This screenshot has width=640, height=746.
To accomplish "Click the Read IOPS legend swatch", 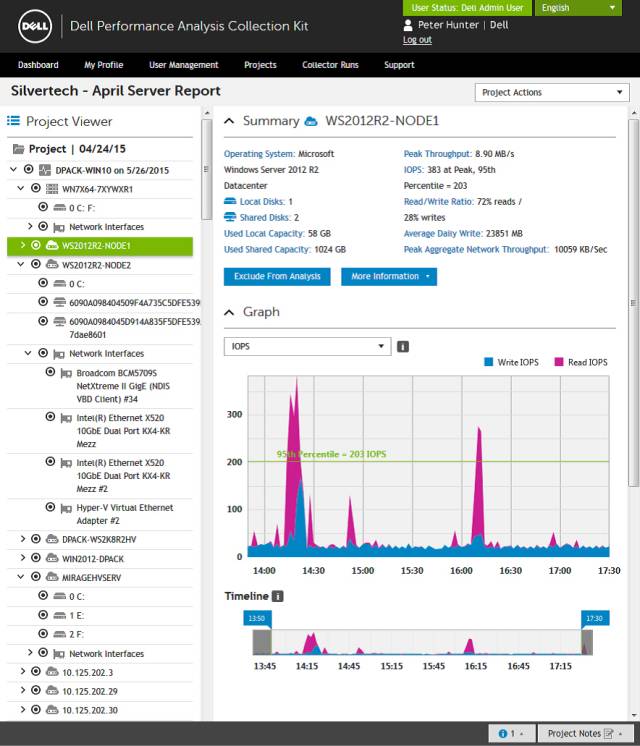I will point(559,362).
